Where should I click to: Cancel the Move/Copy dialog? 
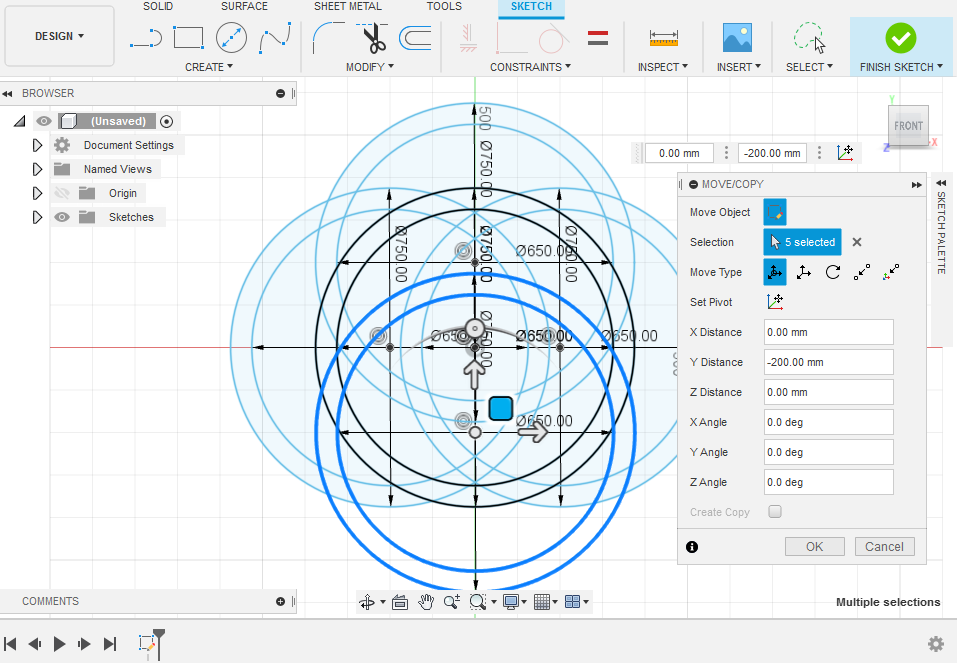[884, 546]
